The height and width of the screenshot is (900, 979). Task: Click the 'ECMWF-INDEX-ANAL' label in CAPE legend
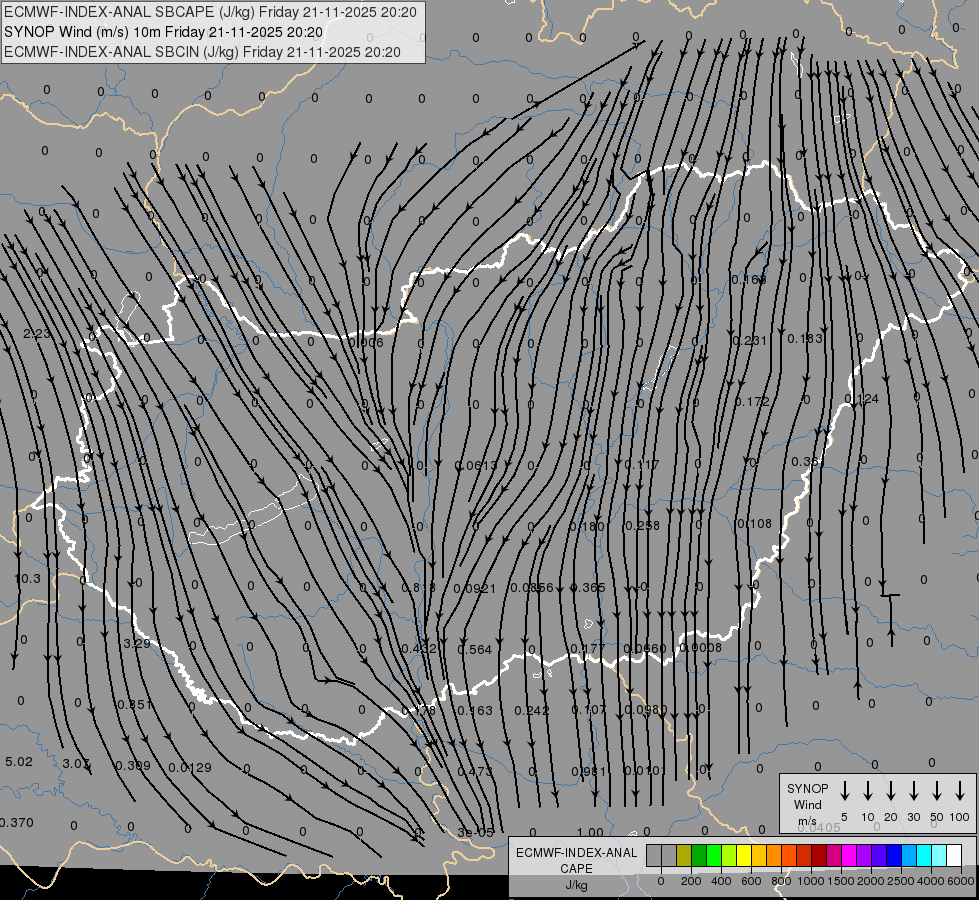[576, 853]
